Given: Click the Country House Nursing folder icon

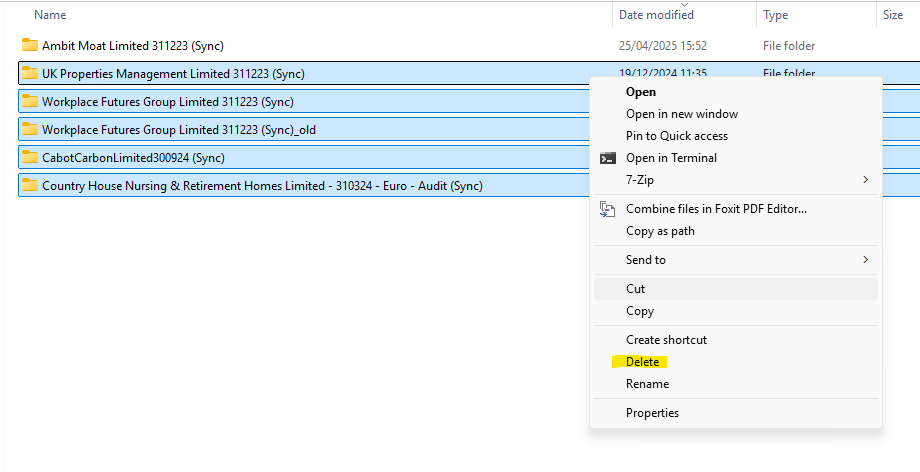Looking at the screenshot, I should click(30, 185).
